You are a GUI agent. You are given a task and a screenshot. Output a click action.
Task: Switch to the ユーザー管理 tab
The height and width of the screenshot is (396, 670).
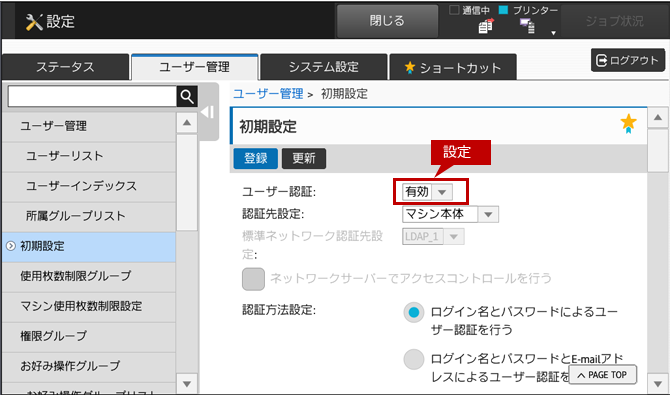pos(194,67)
